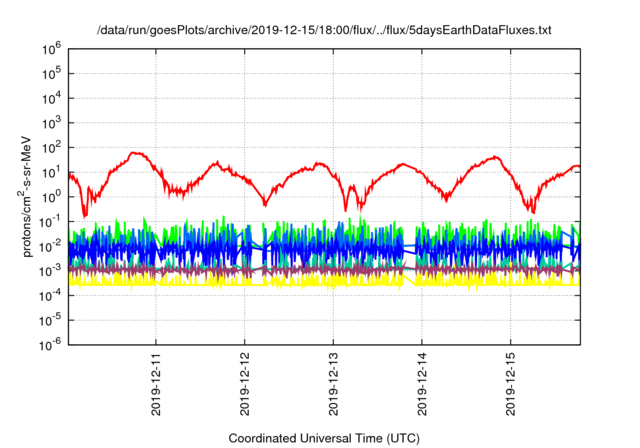Click the y-axis label 10^6
This screenshot has height=448, width=640.
[x=51, y=49]
